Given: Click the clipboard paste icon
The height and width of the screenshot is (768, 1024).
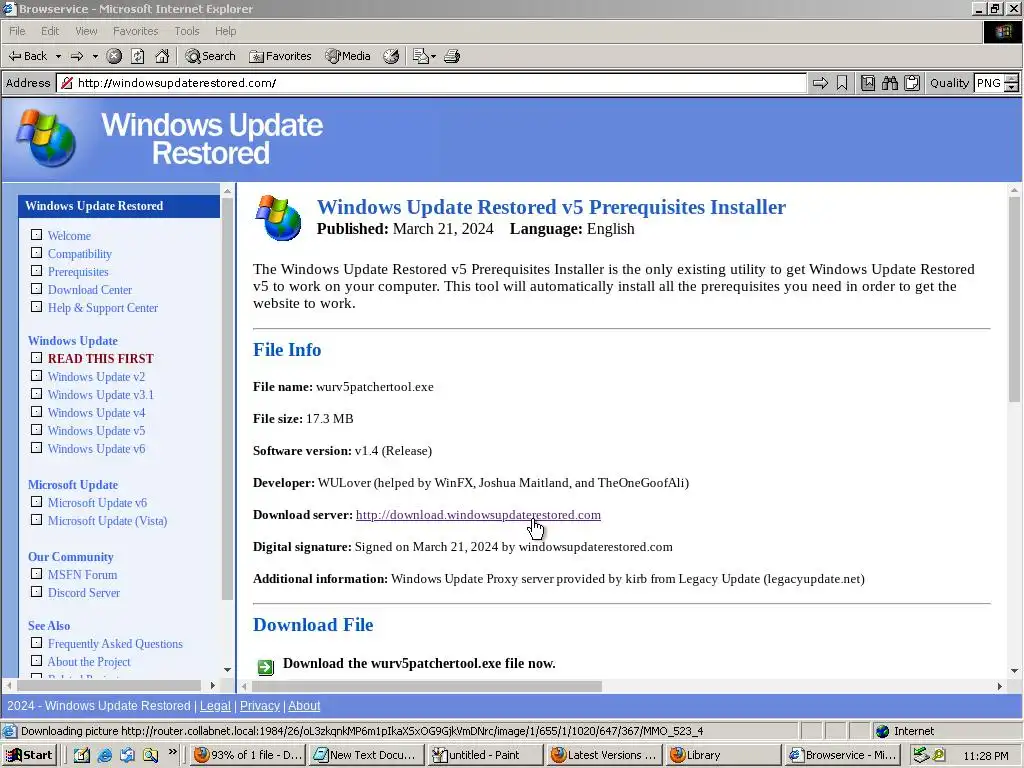Looking at the screenshot, I should click(x=912, y=83).
